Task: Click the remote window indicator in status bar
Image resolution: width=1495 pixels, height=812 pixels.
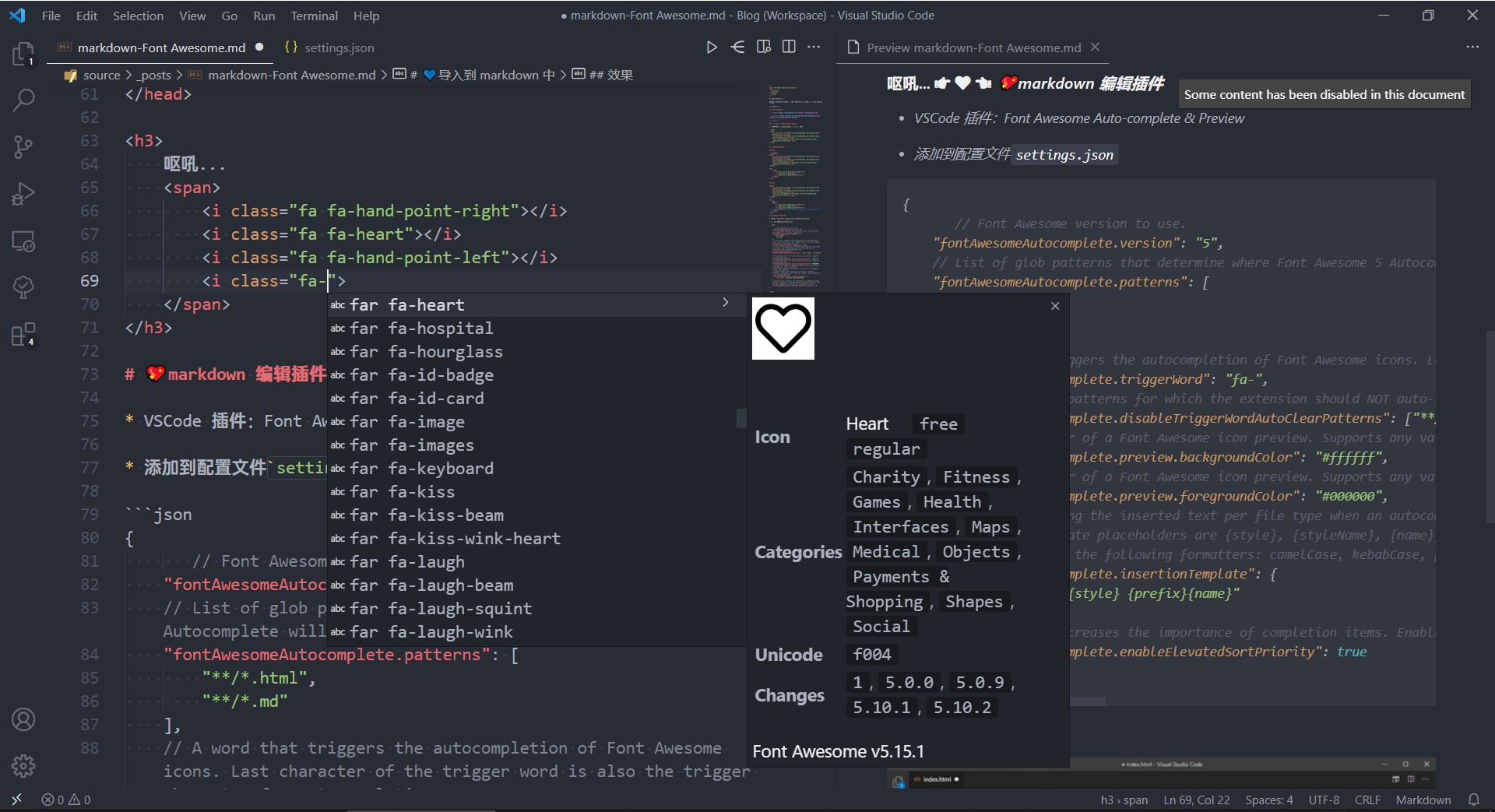Action: [16, 800]
